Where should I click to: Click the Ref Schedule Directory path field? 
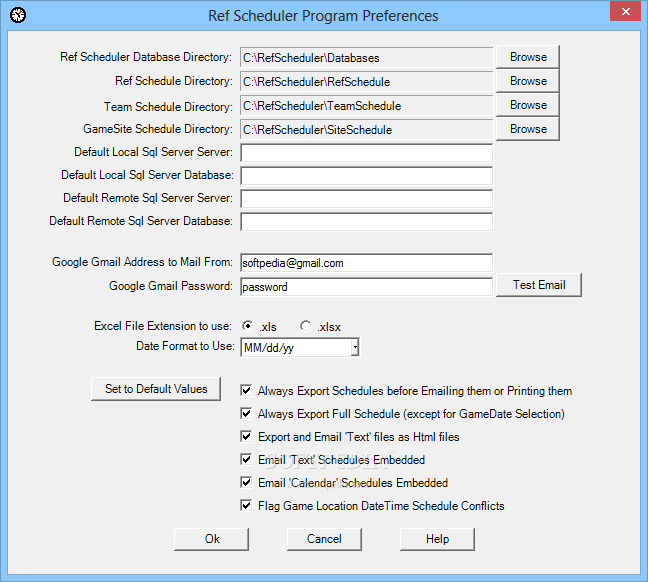[x=366, y=81]
